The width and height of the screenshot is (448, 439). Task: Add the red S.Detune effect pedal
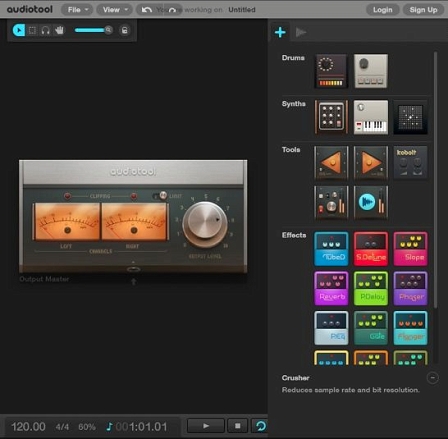[x=371, y=249]
